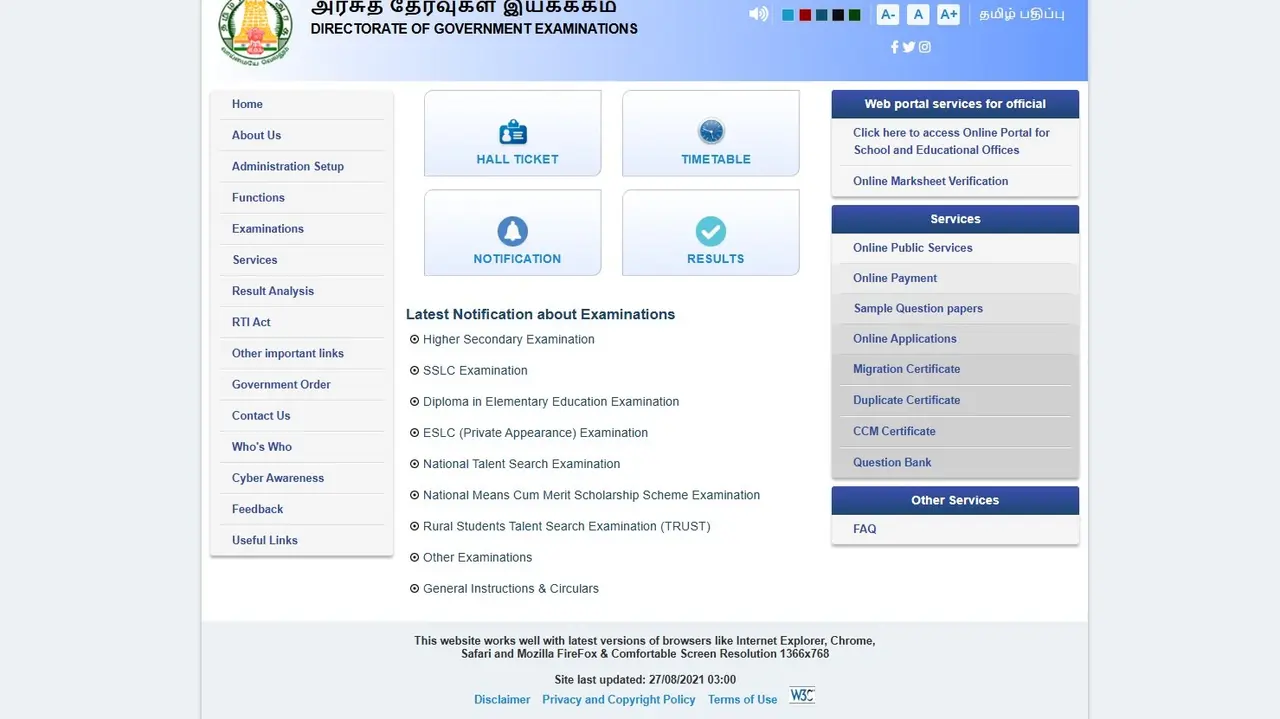The height and width of the screenshot is (719, 1280).
Task: Open Hall Ticket via the ticket icon
Action: pyautogui.click(x=512, y=131)
